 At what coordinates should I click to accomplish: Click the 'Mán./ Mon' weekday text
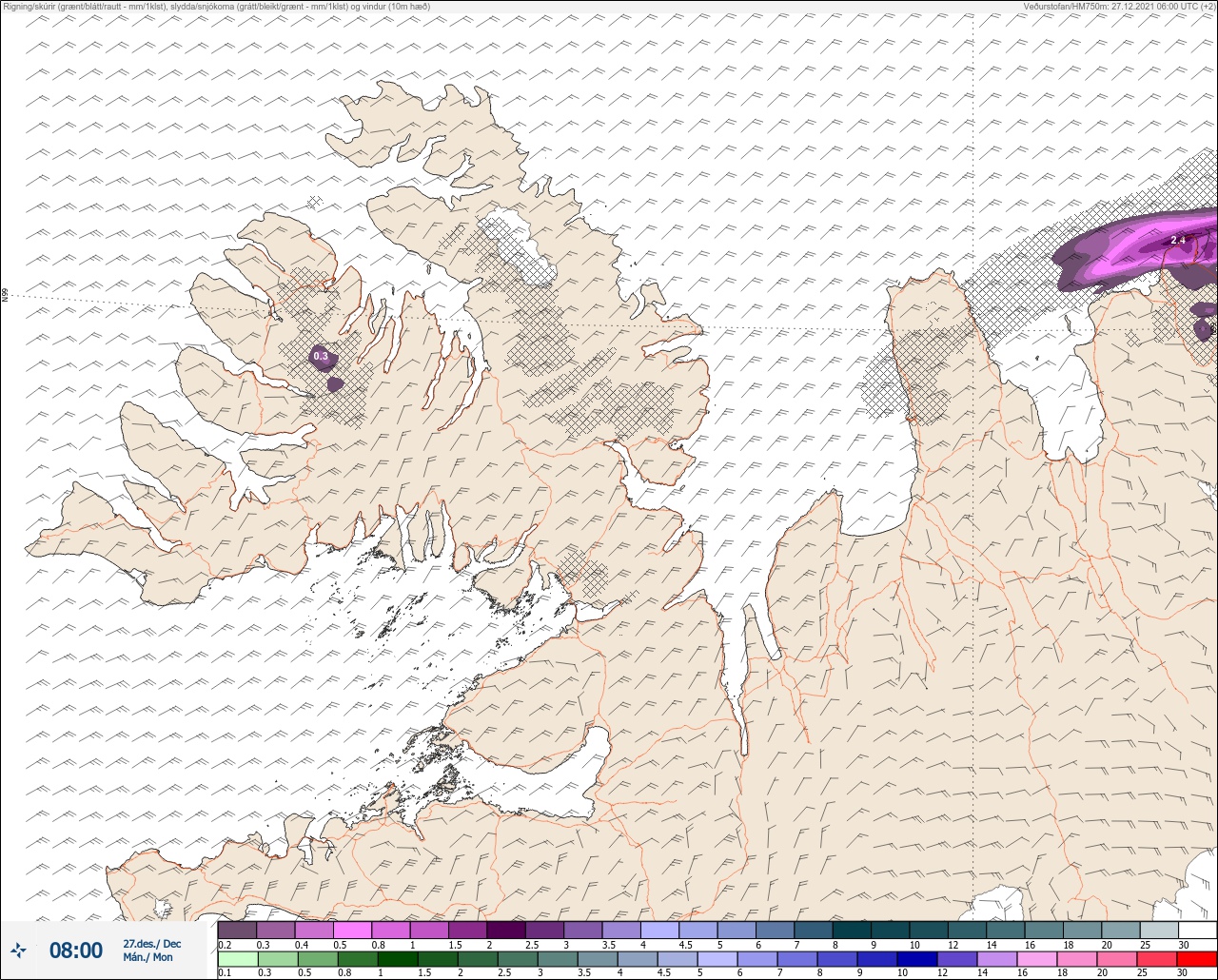pyautogui.click(x=147, y=957)
